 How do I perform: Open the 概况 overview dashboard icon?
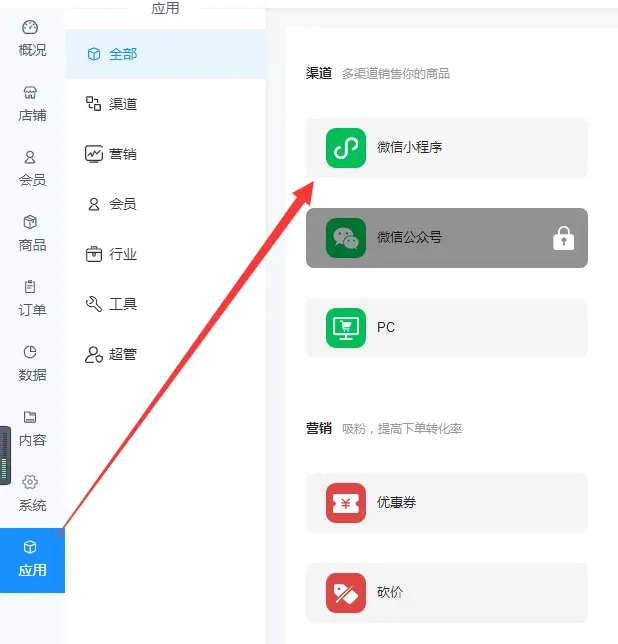click(x=30, y=28)
